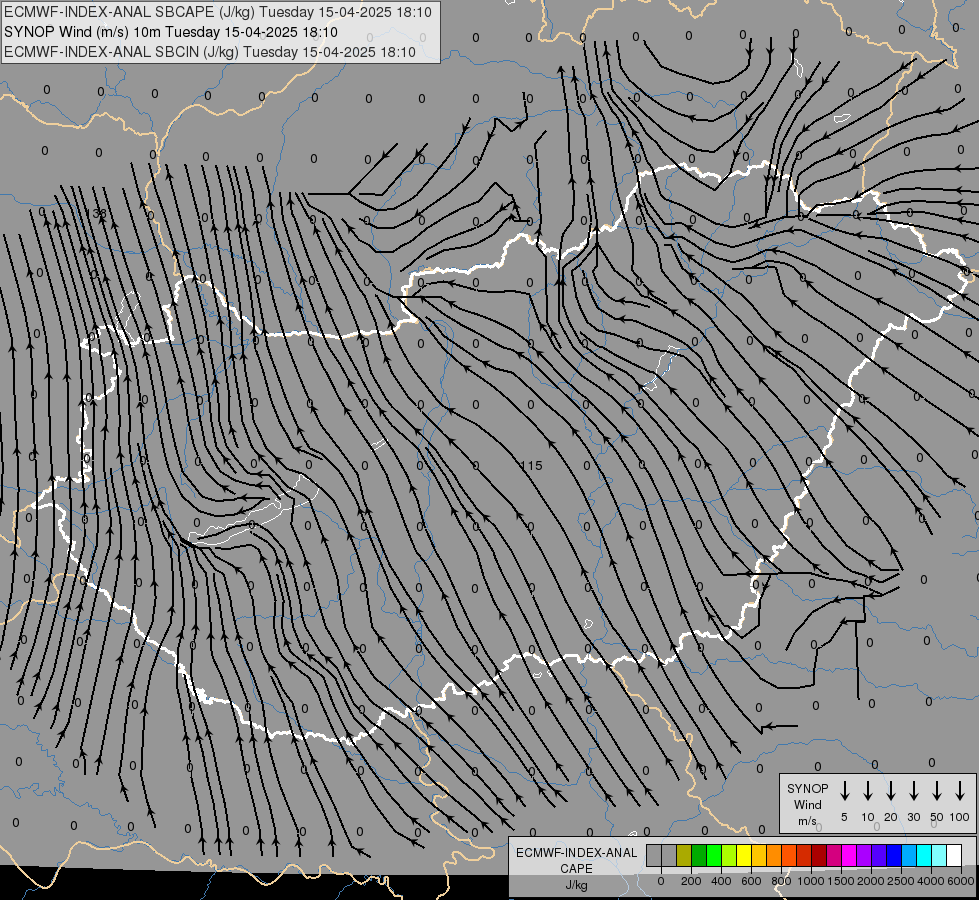This screenshot has height=900, width=979.
Task: Click the SYNOP label in wind legend
Action: 808,788
